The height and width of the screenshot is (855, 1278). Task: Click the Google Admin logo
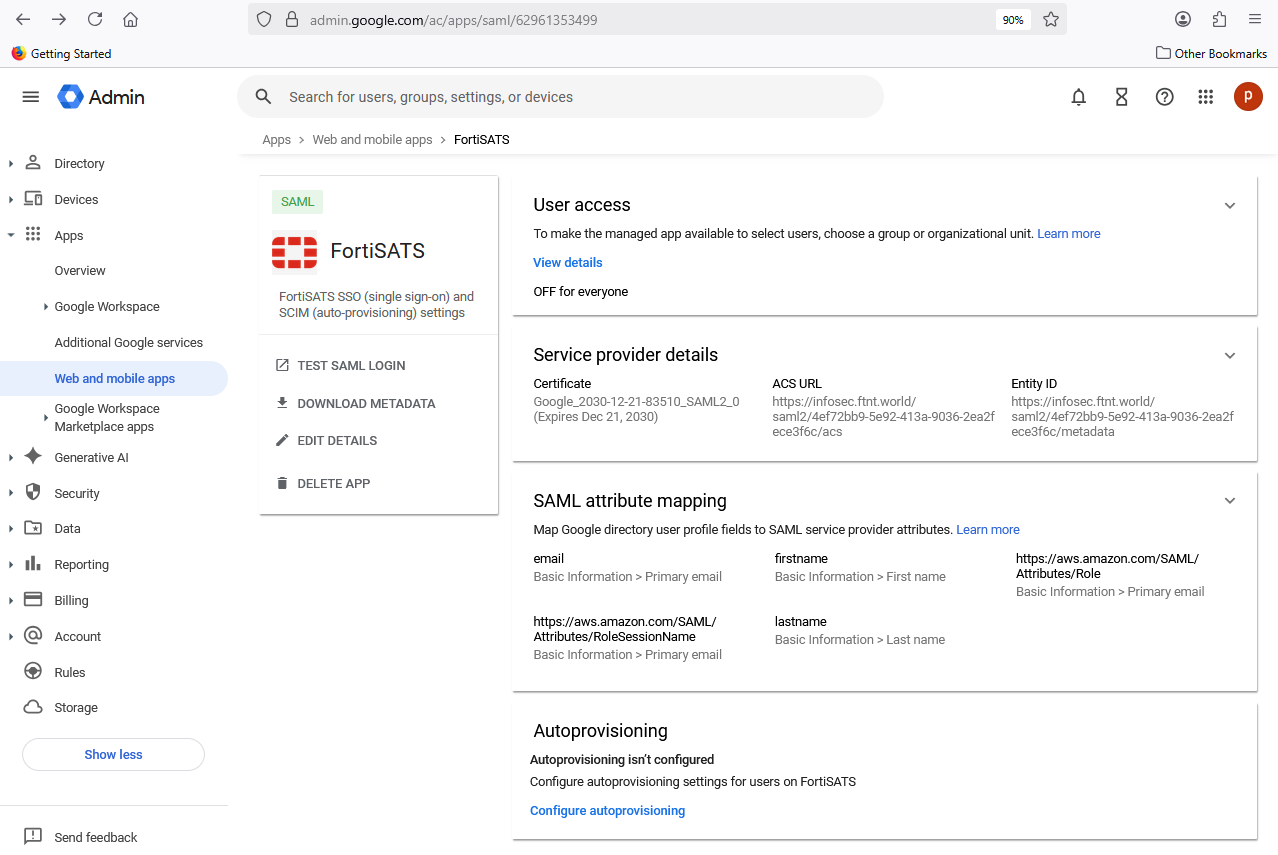[101, 97]
